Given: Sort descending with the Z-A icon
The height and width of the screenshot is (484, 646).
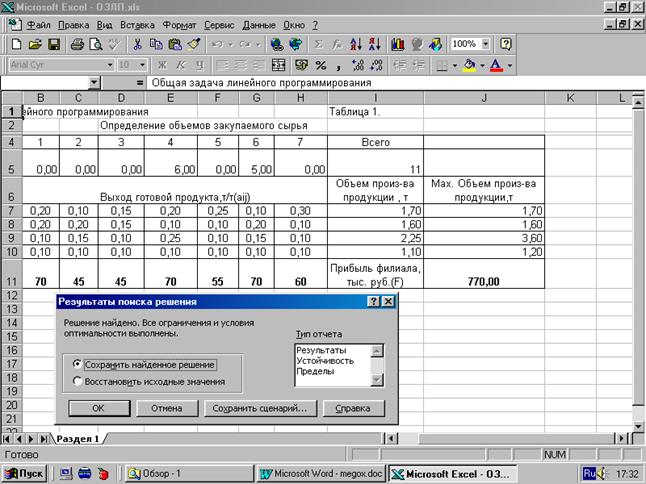Looking at the screenshot, I should [374, 44].
